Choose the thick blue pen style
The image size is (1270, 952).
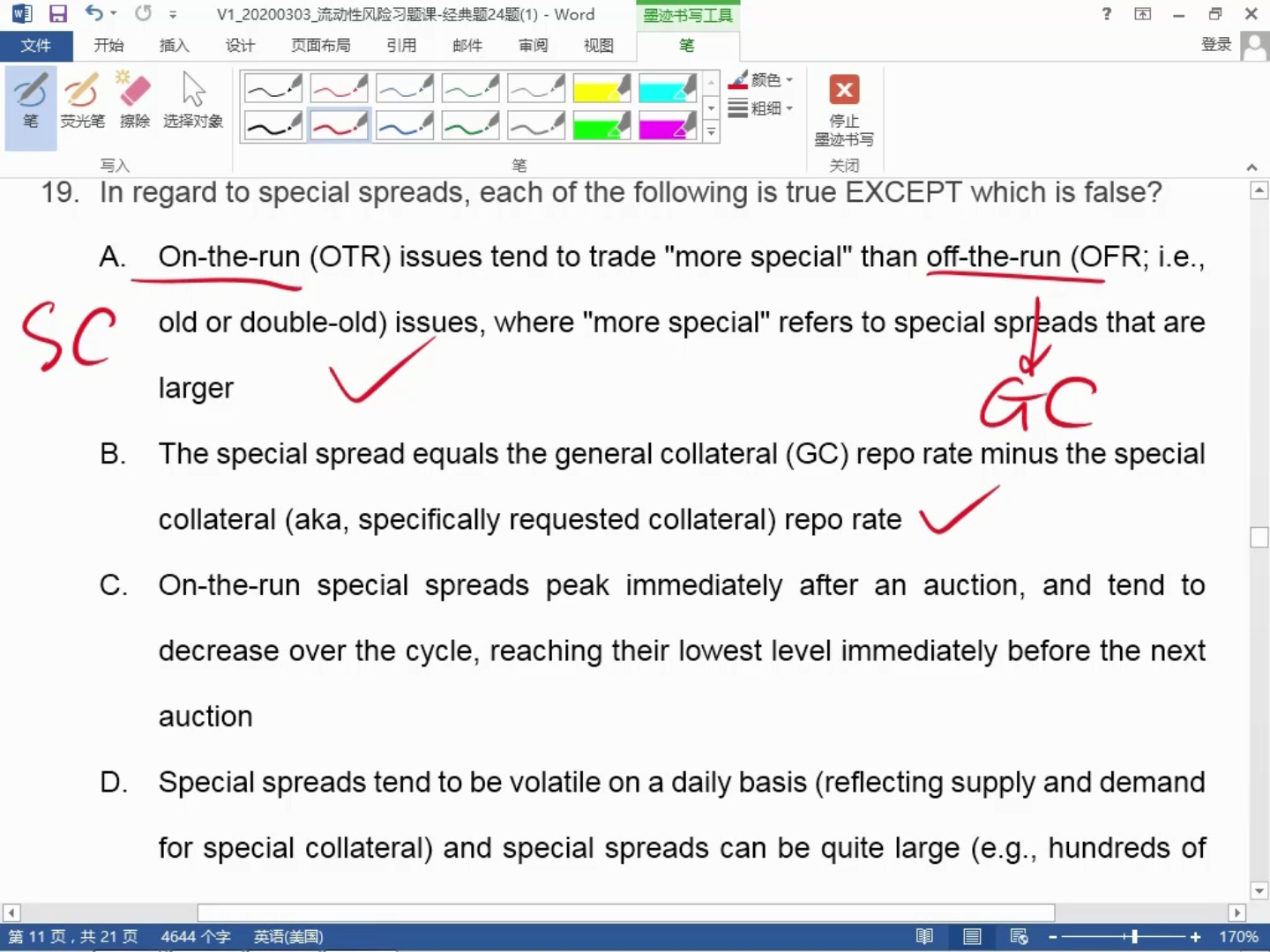405,125
